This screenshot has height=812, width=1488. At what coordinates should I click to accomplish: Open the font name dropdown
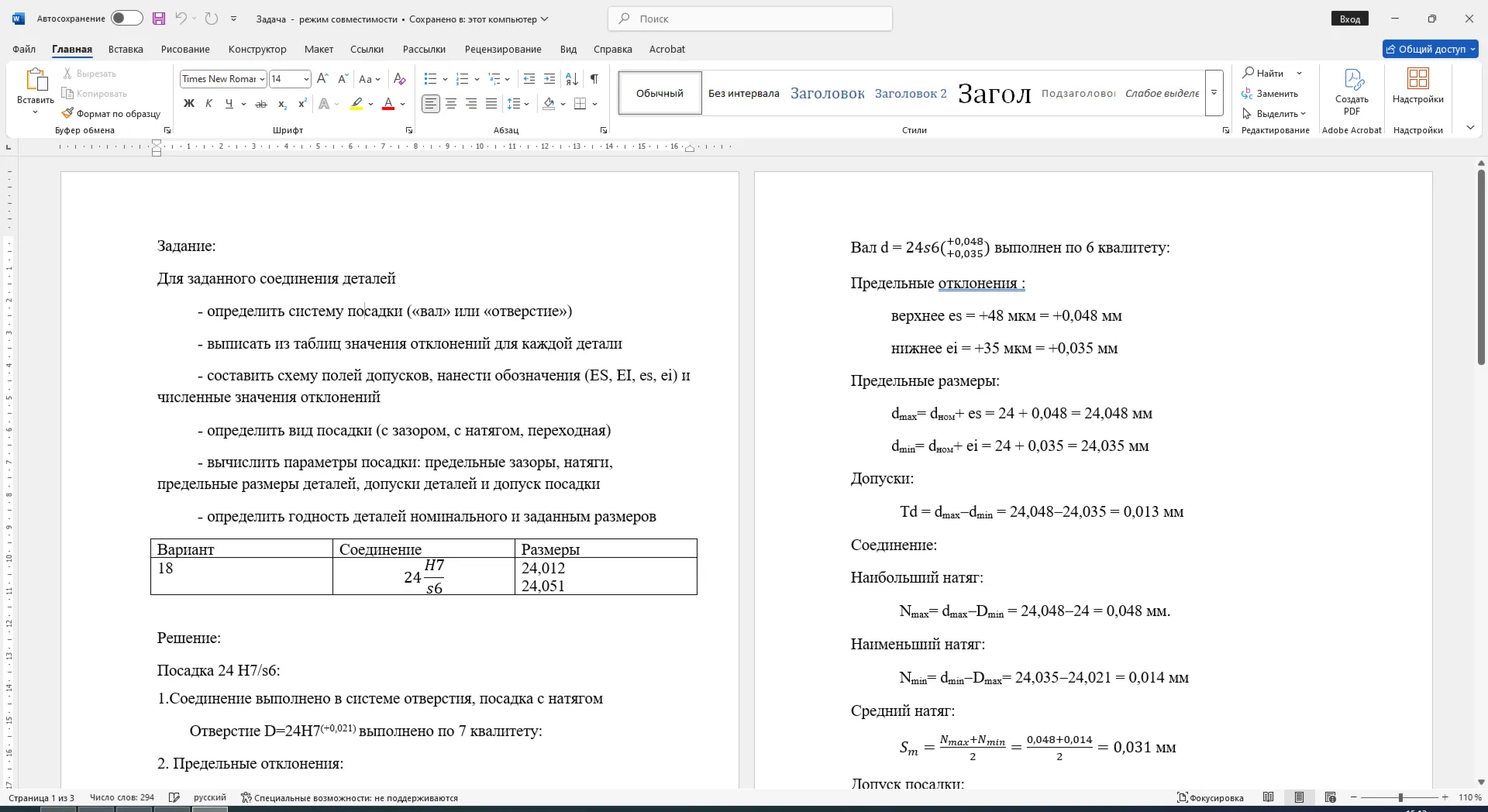[263, 79]
